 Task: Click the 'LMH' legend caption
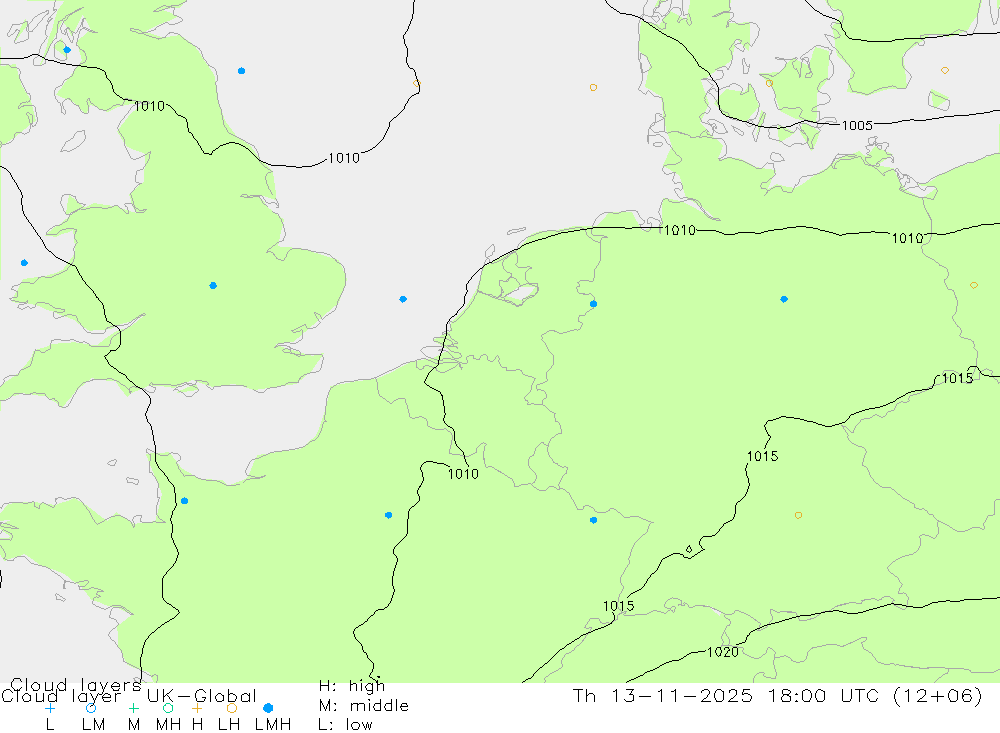[273, 725]
